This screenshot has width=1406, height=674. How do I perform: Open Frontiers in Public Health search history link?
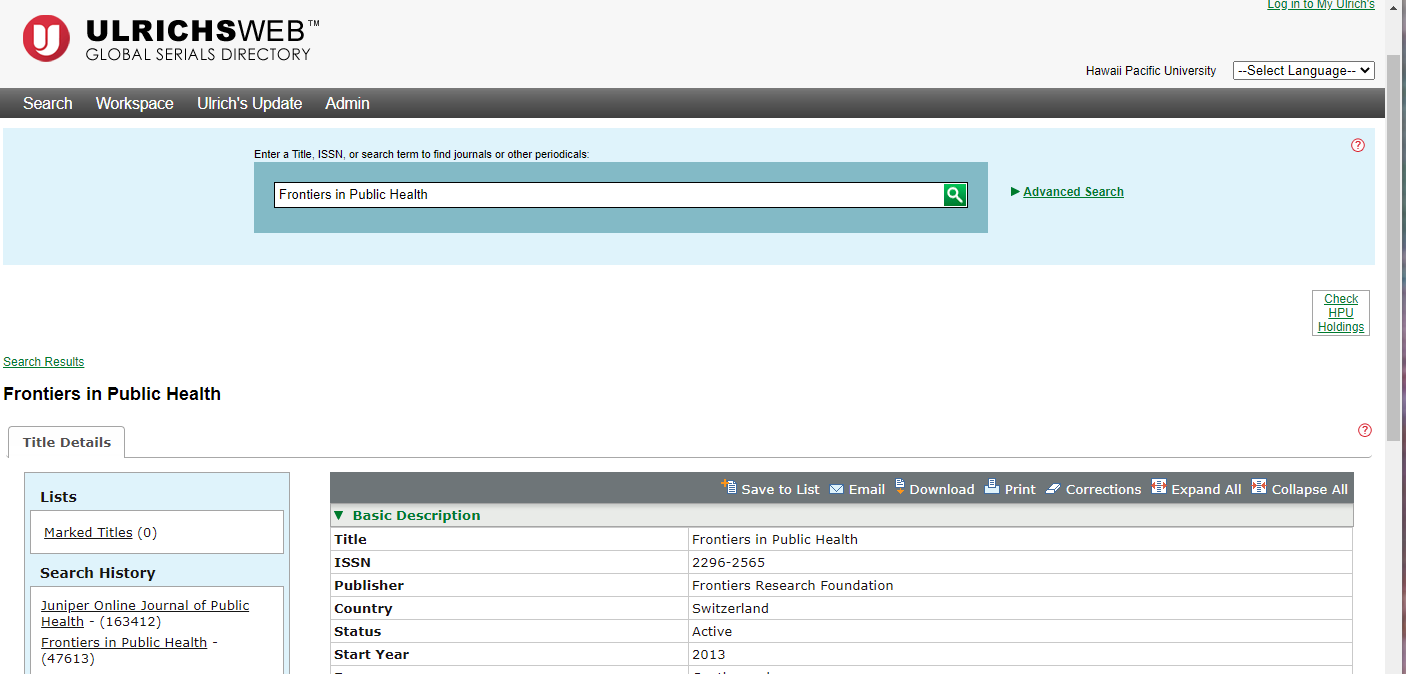coord(124,643)
